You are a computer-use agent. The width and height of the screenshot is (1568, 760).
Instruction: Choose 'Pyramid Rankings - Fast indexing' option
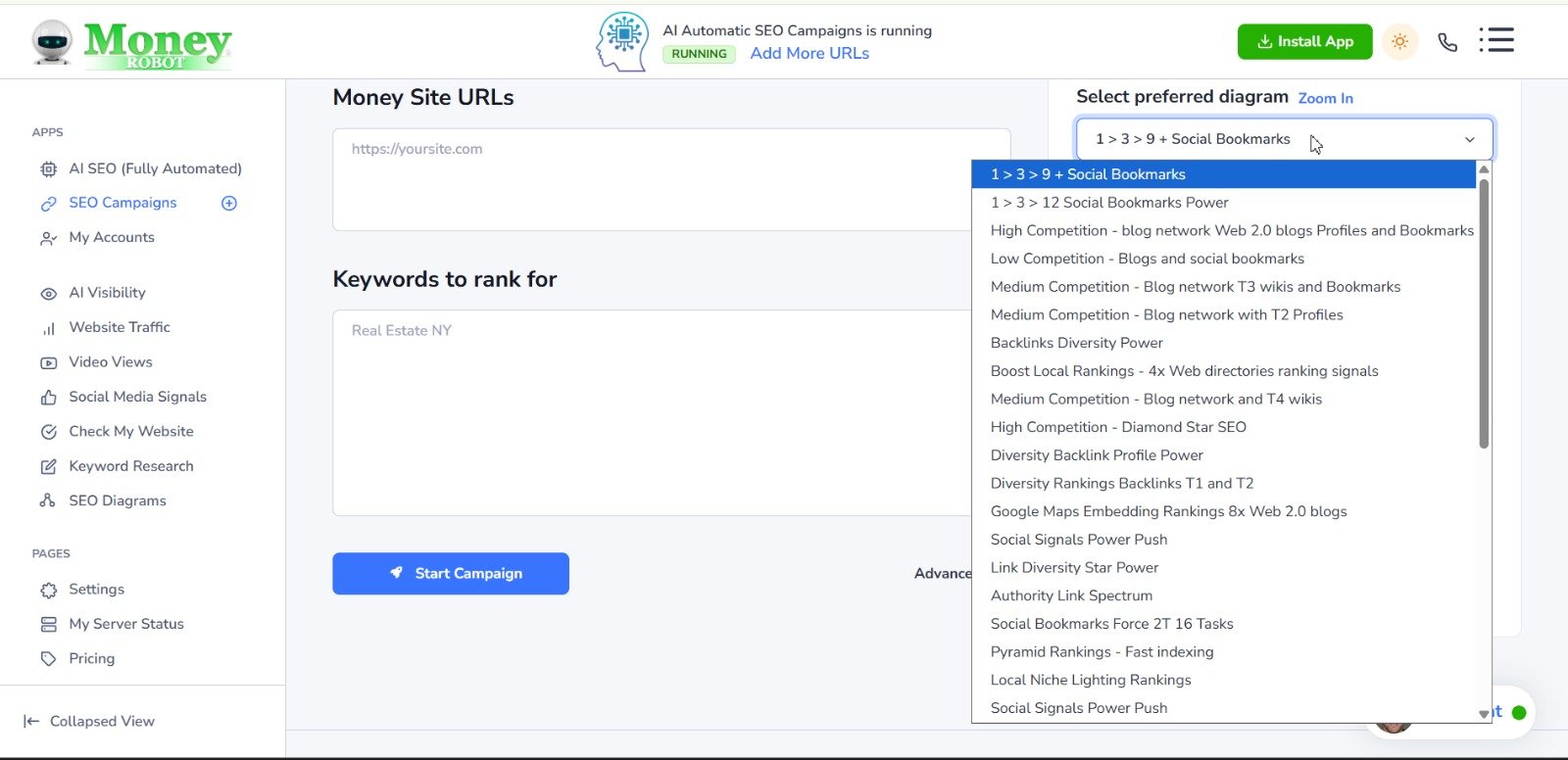point(1223,652)
